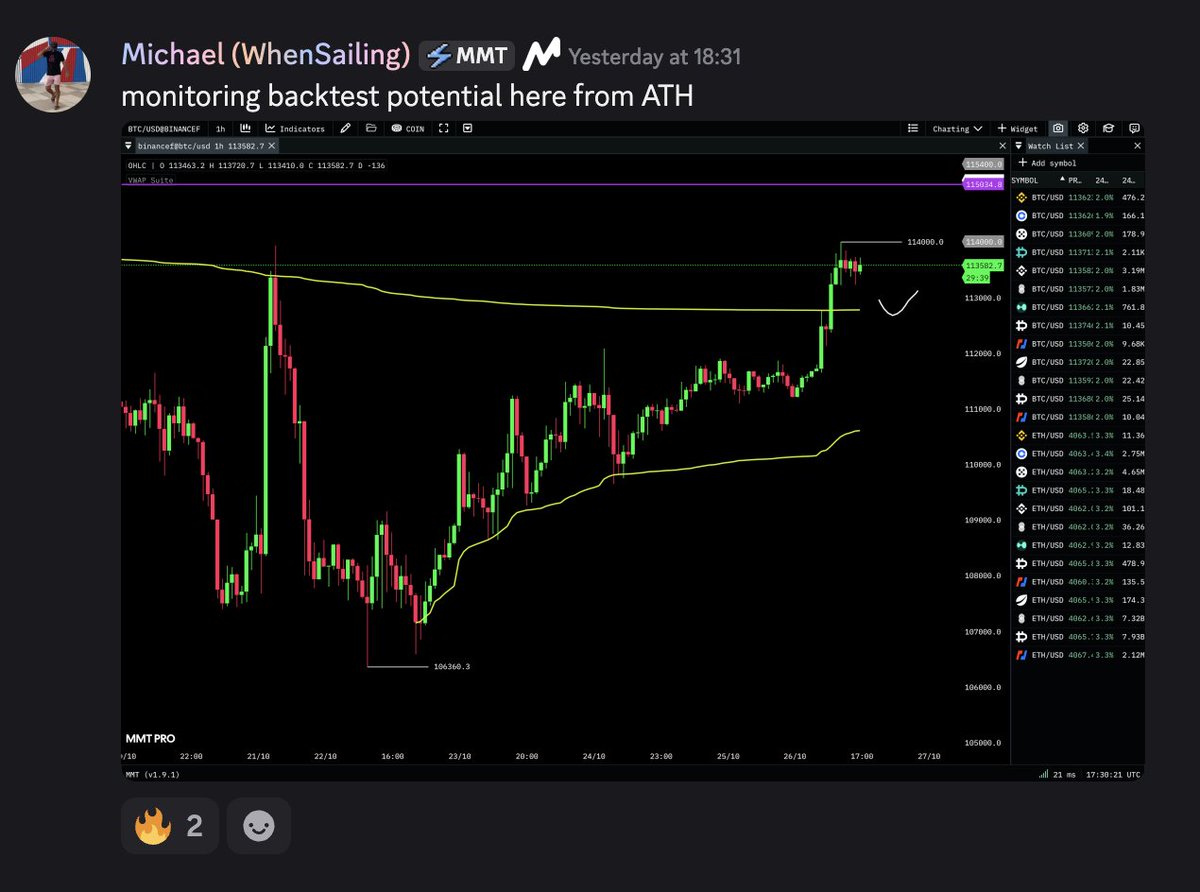Select BTC/USD row with 1.83M volume

pos(1078,289)
